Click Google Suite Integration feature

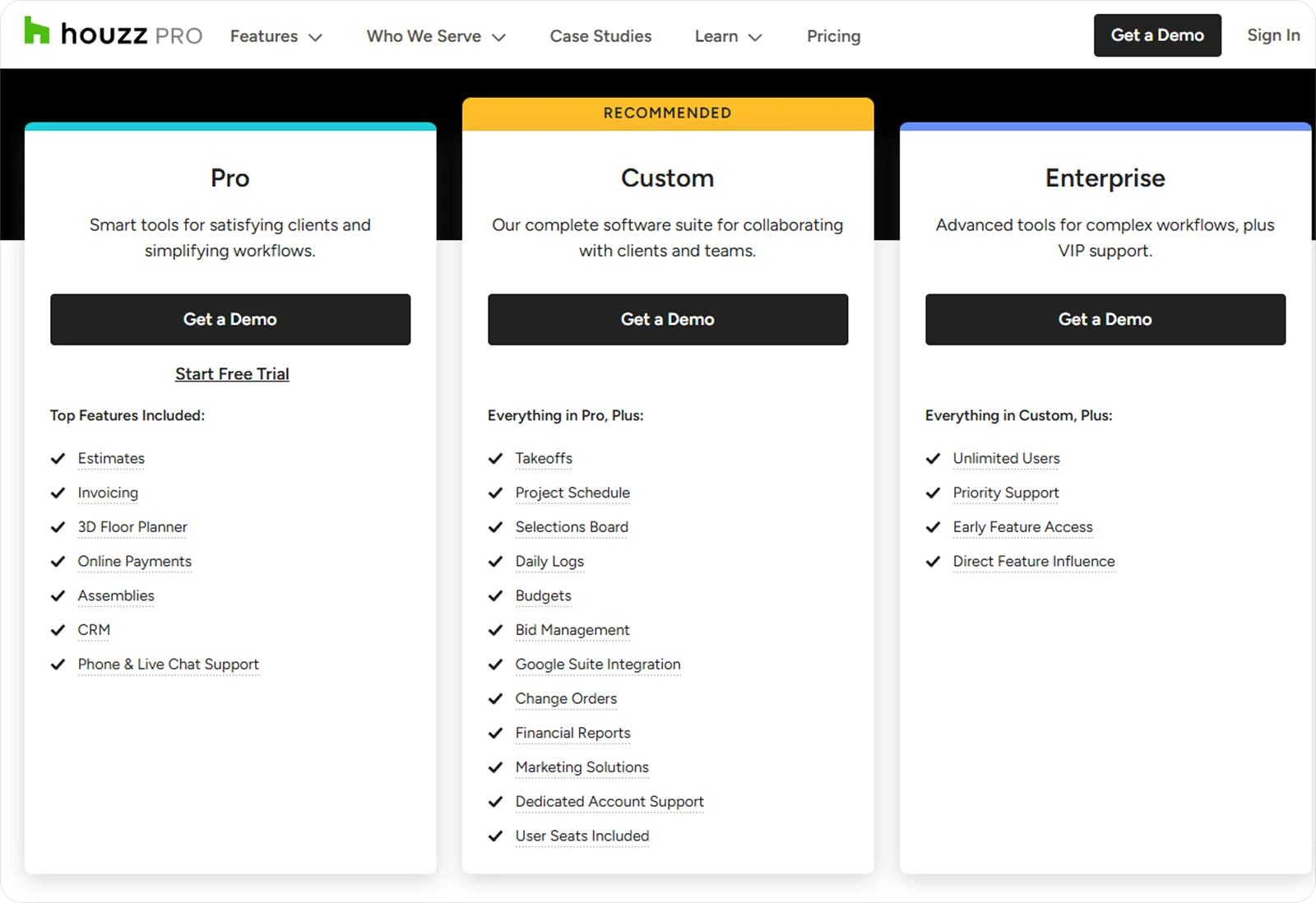(x=598, y=665)
